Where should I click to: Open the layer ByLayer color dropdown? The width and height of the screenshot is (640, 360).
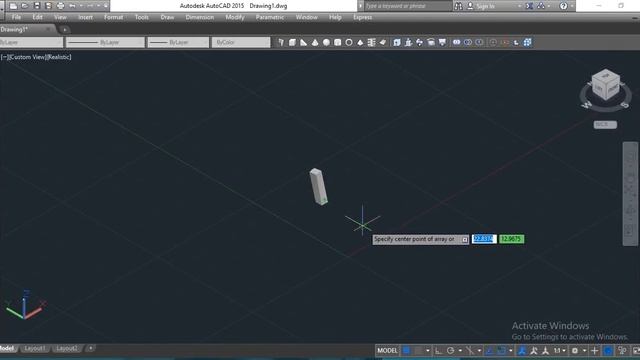coord(31,42)
